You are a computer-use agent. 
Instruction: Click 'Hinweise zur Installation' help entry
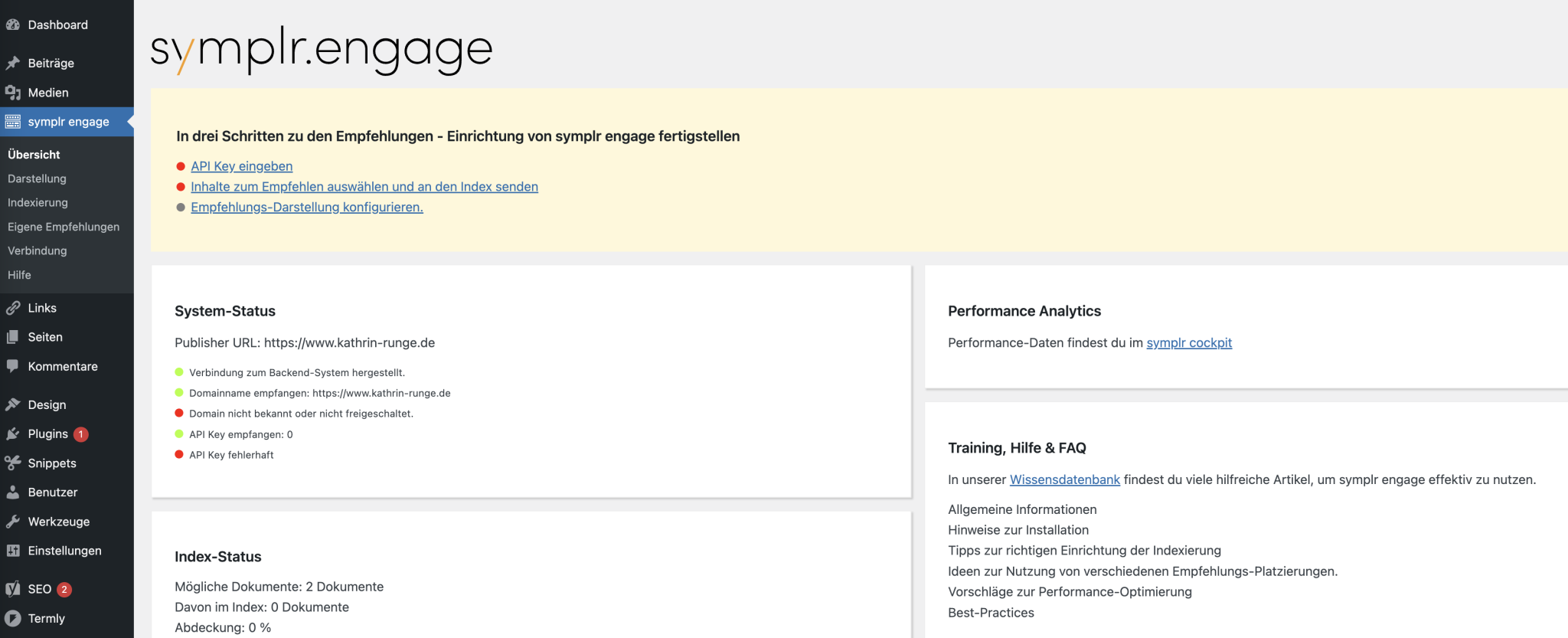point(1018,530)
